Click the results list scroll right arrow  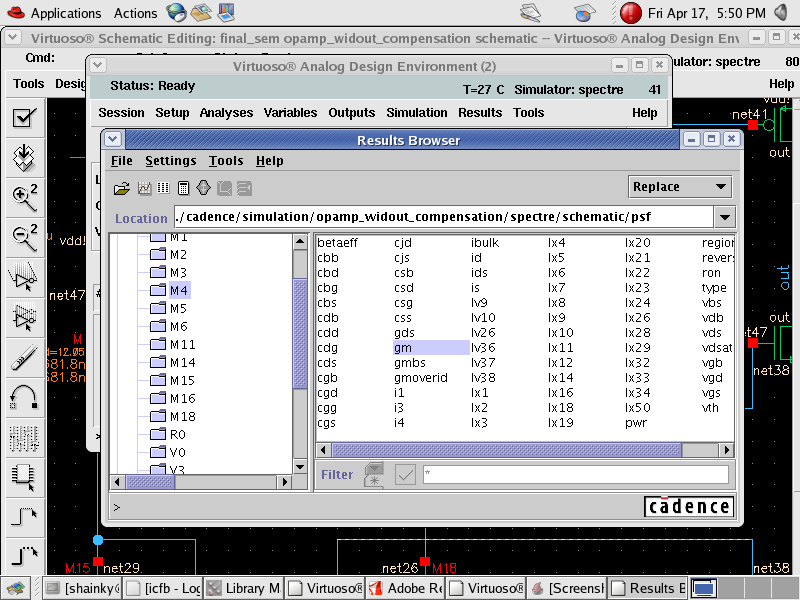(x=727, y=450)
